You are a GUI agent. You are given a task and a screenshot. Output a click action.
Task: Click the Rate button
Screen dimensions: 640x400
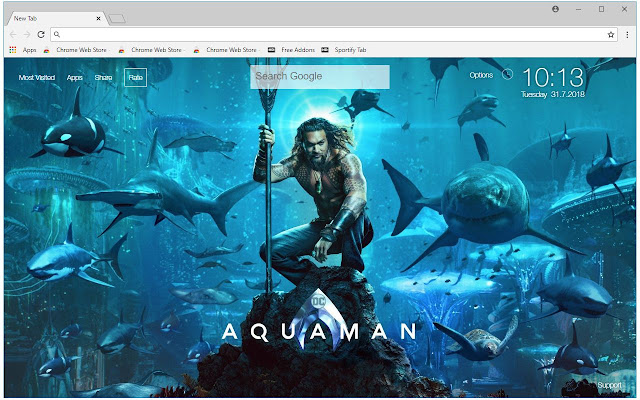(136, 77)
